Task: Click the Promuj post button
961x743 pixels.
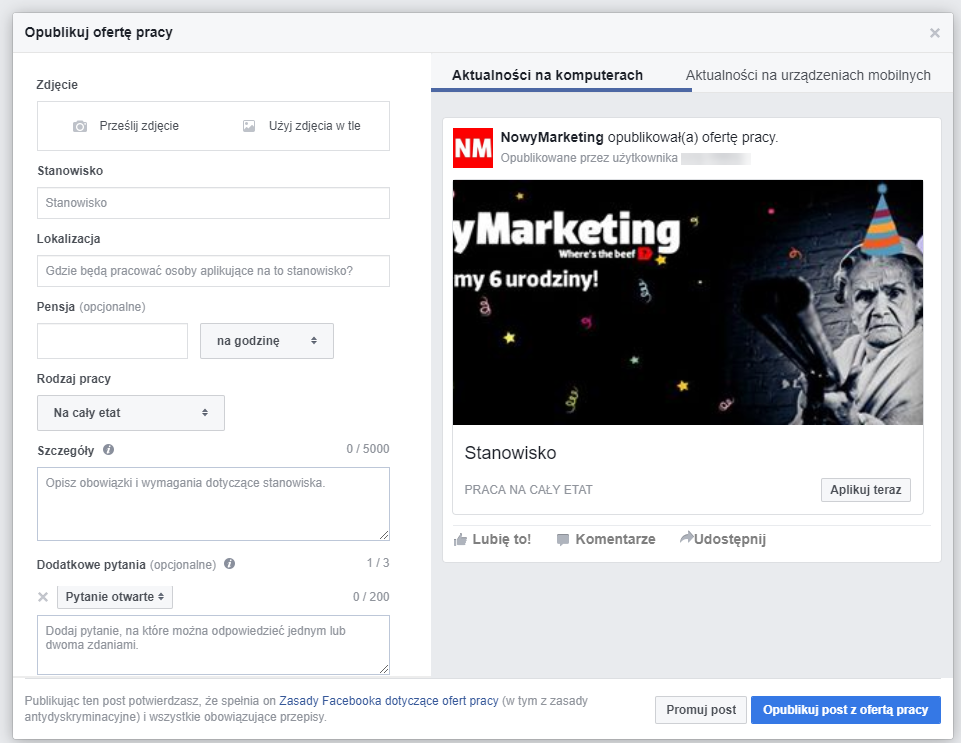Action: tap(701, 710)
